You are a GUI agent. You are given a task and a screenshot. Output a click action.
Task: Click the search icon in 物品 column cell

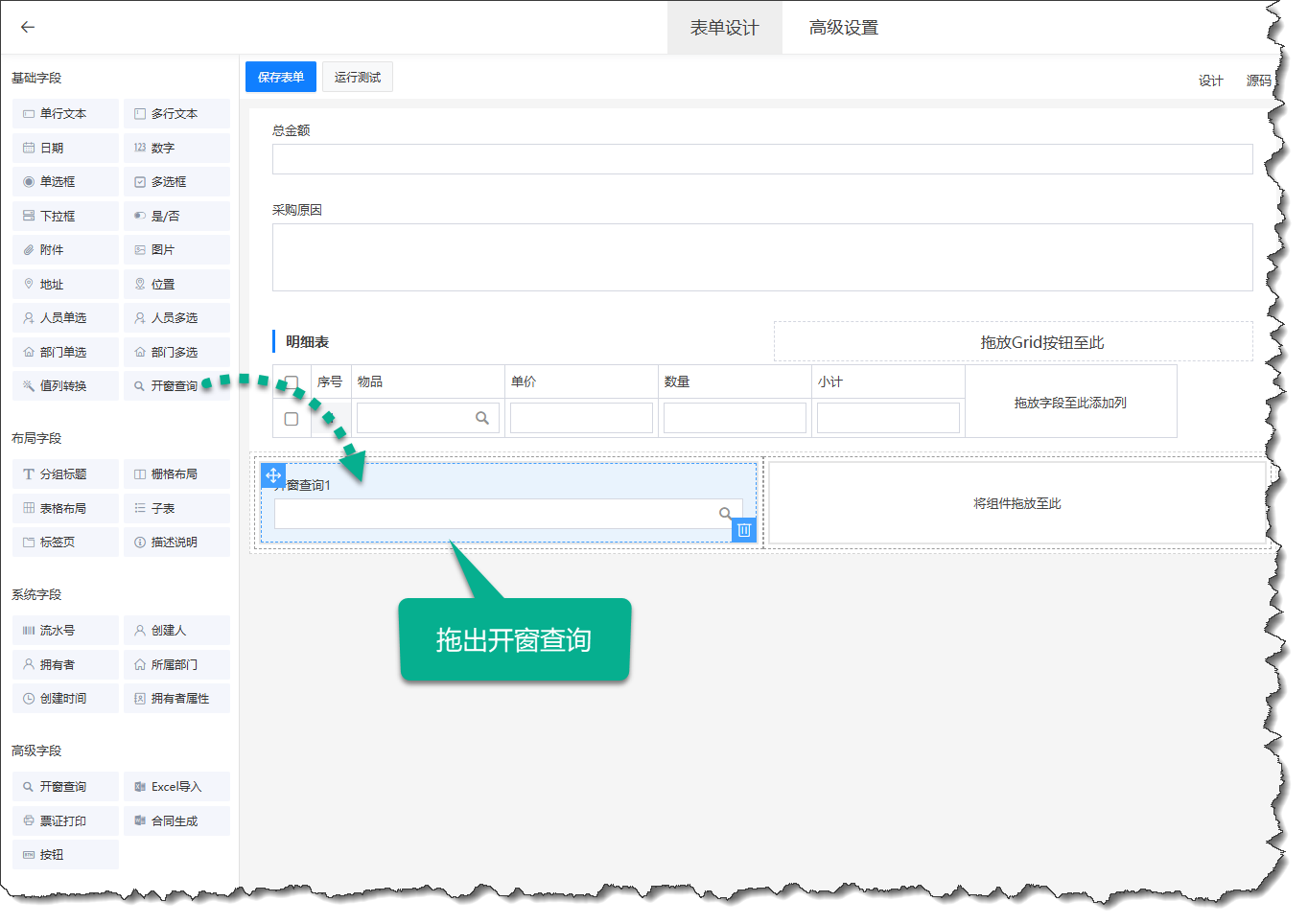coord(482,418)
